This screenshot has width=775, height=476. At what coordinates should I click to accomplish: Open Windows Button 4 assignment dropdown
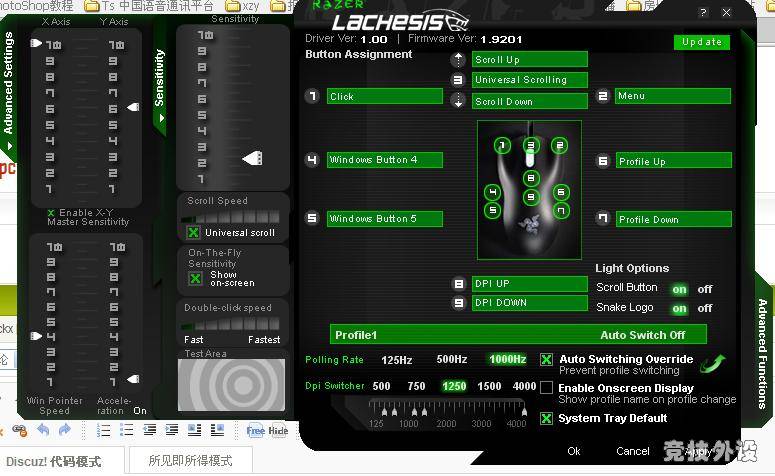(x=384, y=160)
